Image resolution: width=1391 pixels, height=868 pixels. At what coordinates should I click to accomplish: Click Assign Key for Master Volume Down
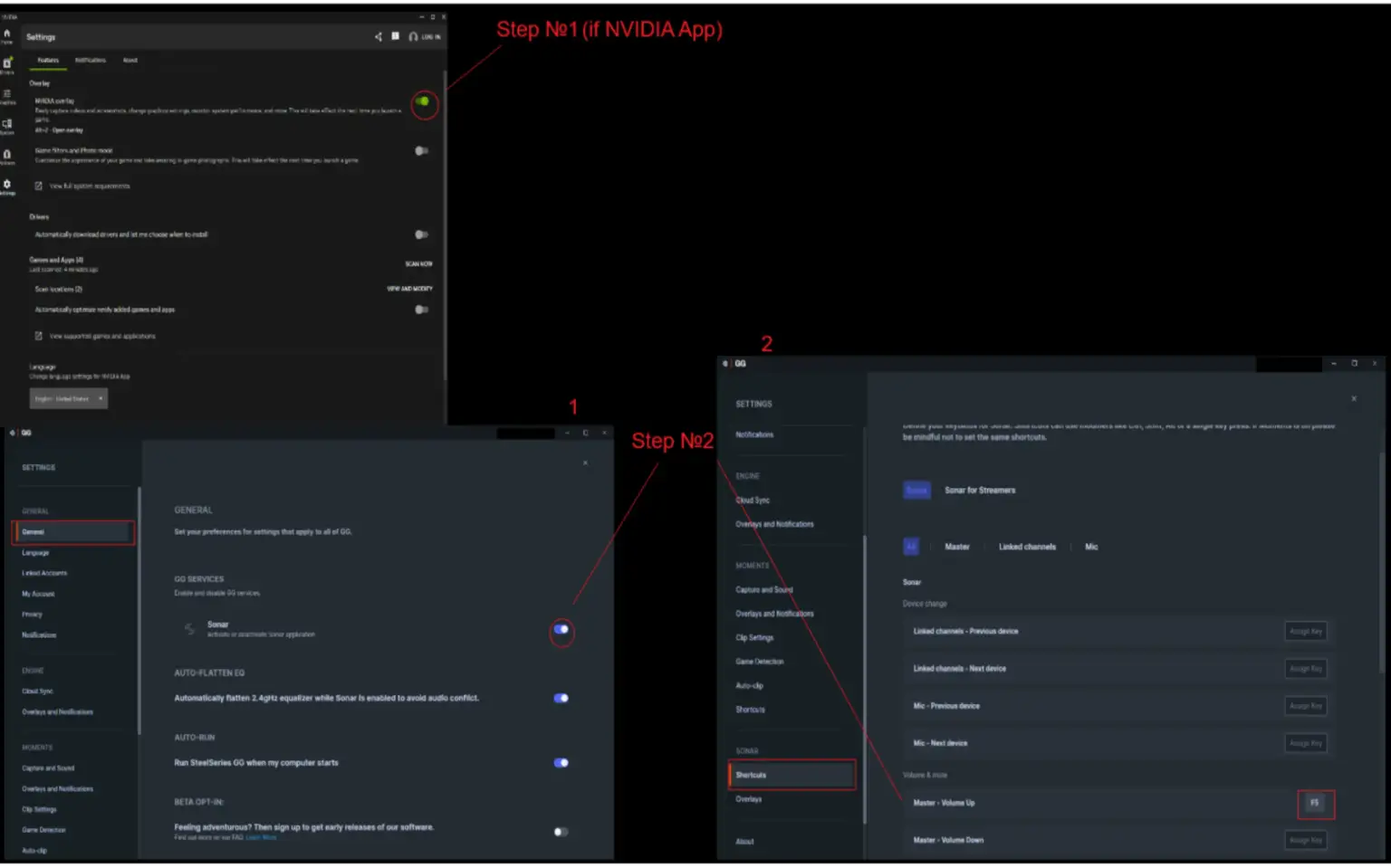(1305, 839)
